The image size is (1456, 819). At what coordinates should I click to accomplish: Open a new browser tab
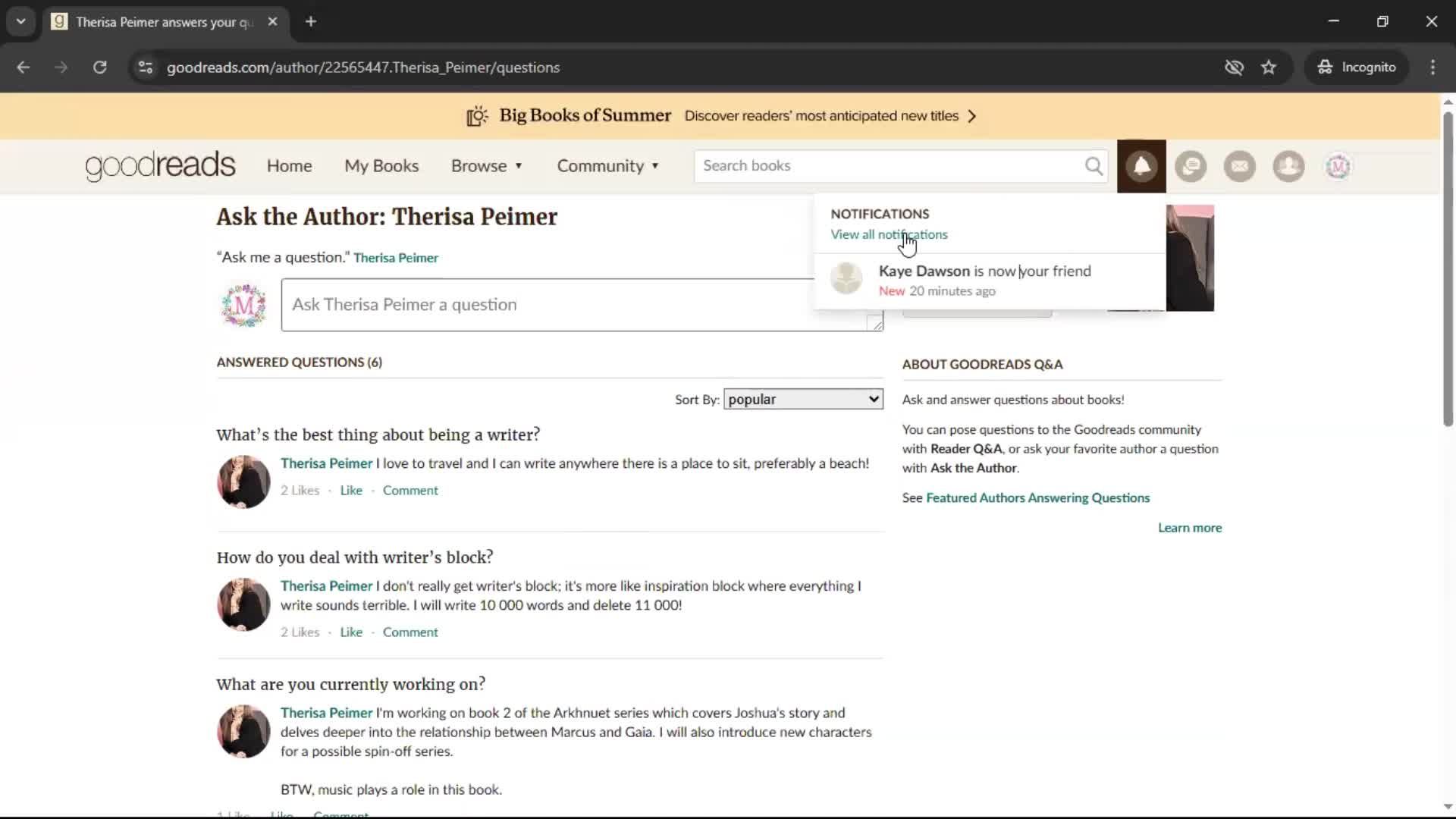pyautogui.click(x=311, y=21)
